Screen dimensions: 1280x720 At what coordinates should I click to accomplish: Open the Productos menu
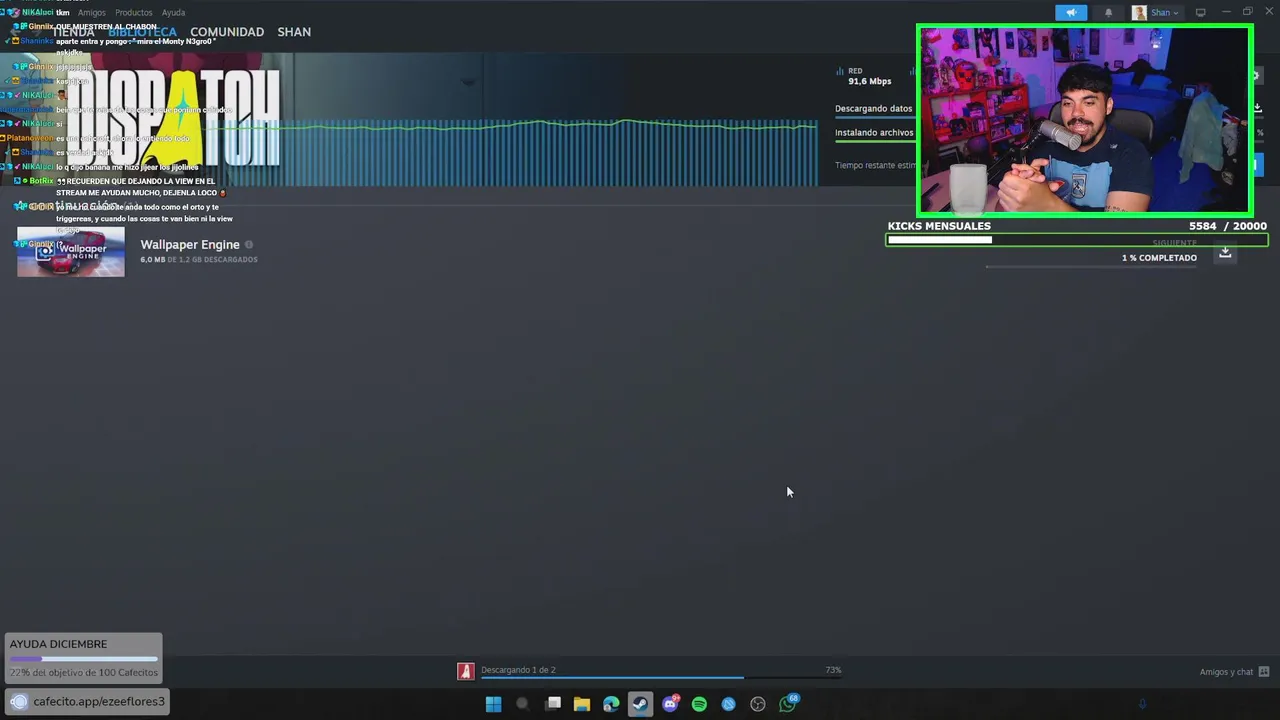coord(133,13)
